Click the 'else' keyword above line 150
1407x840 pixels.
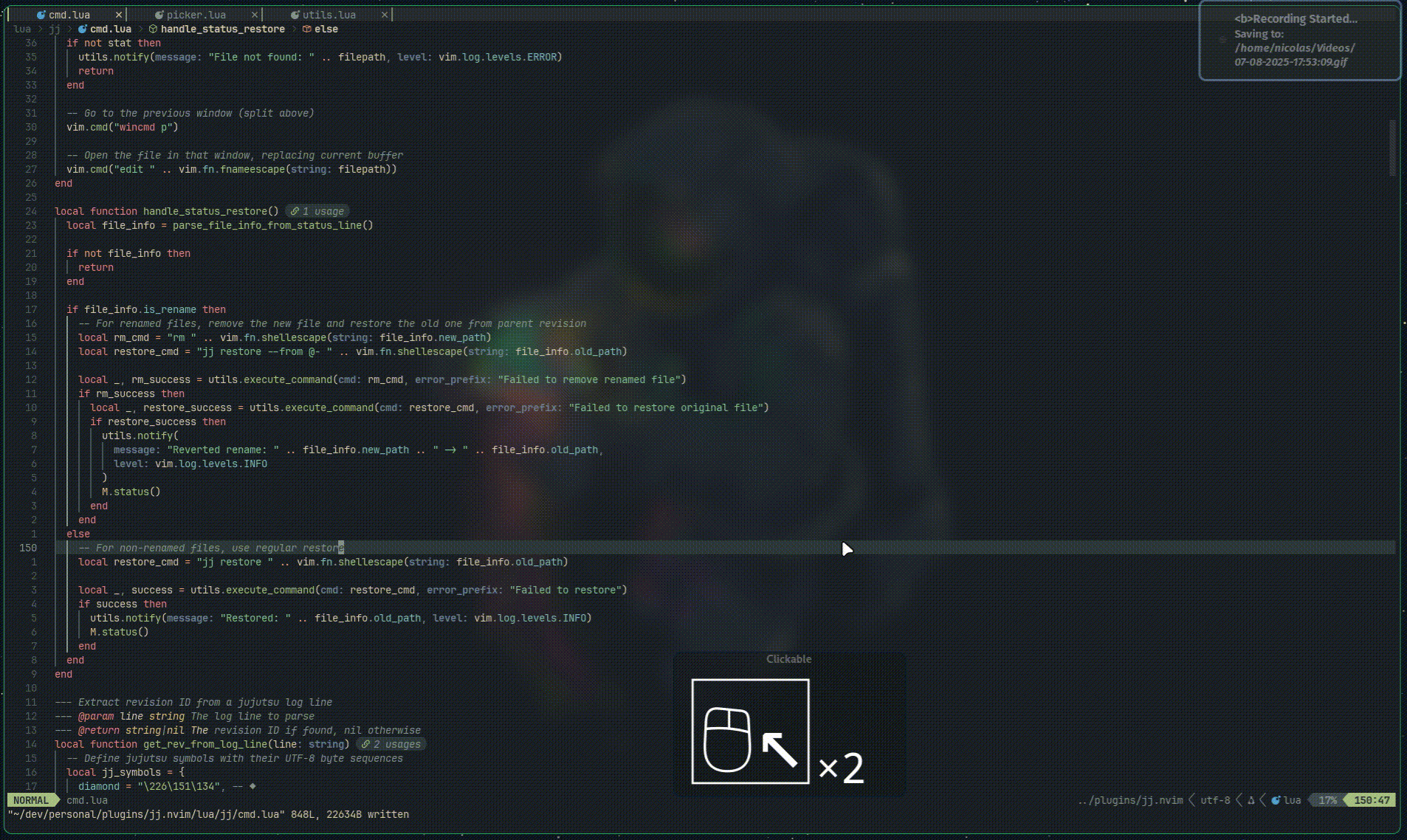point(78,534)
